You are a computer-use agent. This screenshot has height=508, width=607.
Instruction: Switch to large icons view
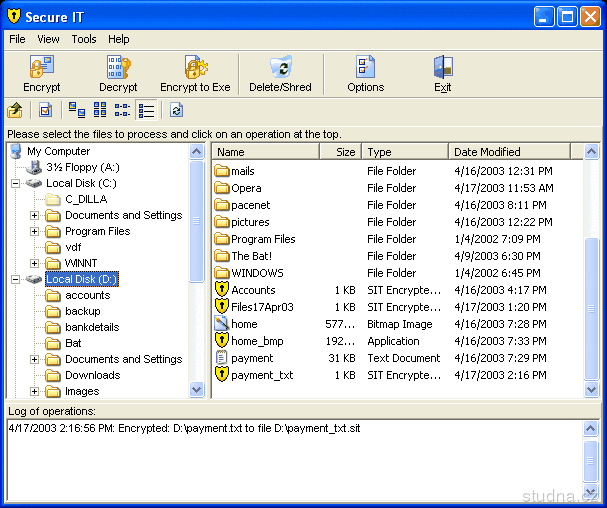point(77,110)
